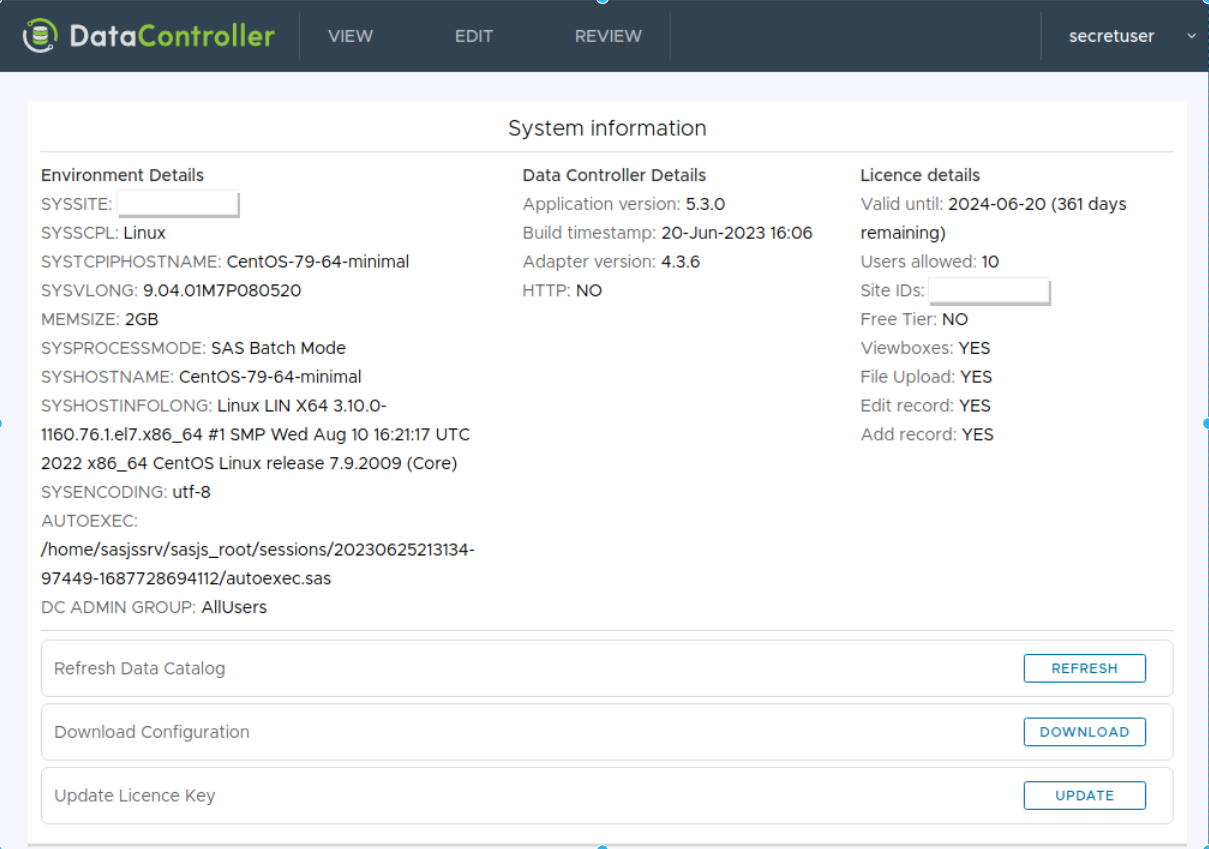1209x849 pixels.
Task: Switch to the EDIT menu item
Action: [x=474, y=36]
